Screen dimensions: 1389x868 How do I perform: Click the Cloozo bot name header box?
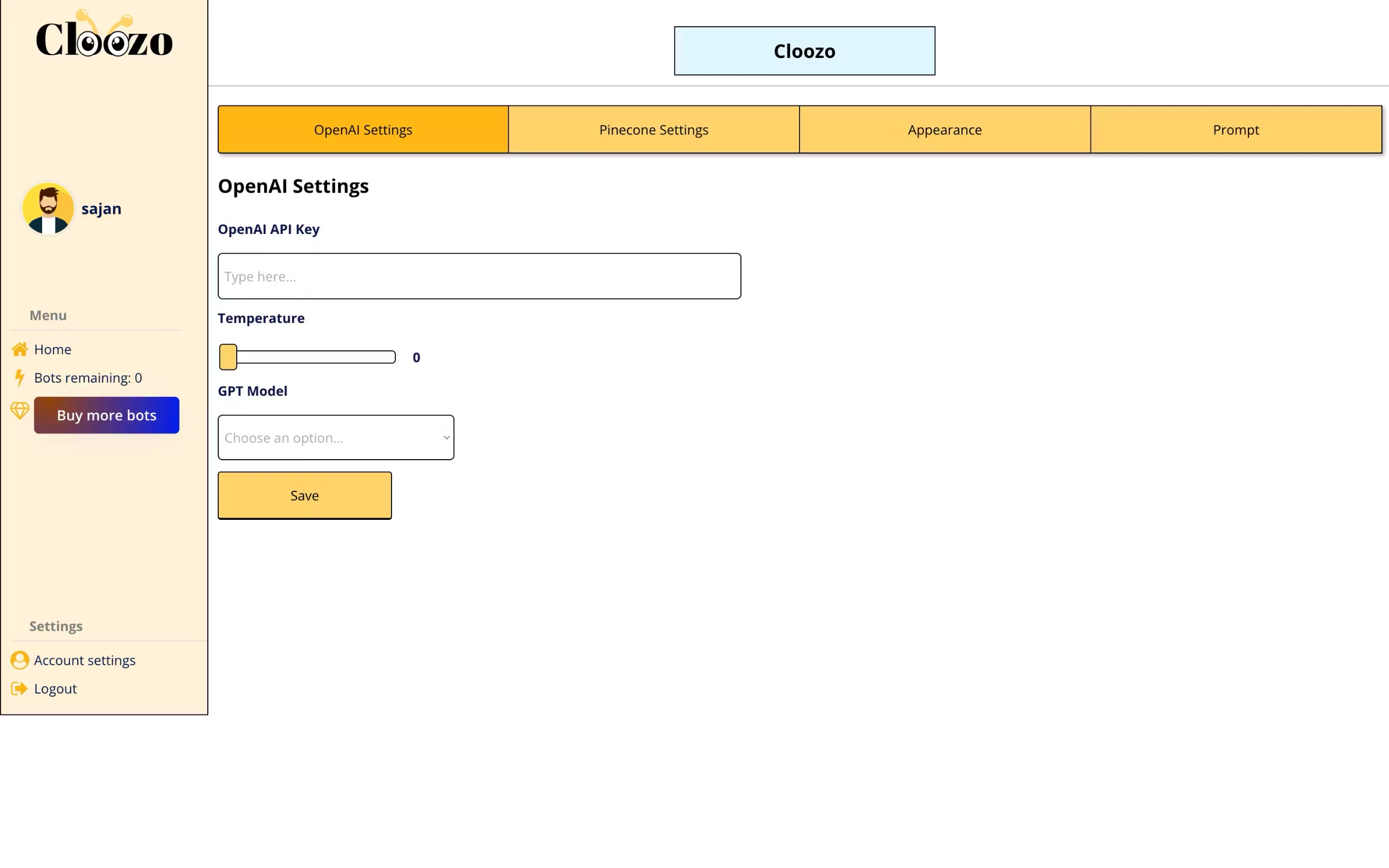(804, 51)
